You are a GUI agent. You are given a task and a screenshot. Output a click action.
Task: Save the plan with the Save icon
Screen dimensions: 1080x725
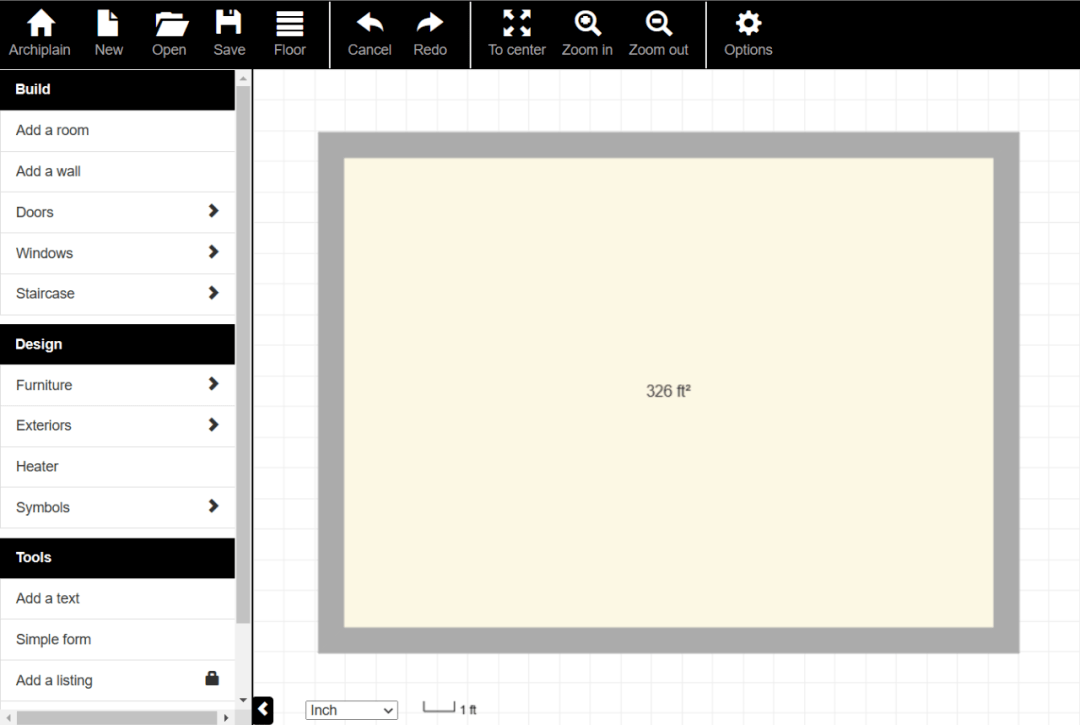pyautogui.click(x=229, y=33)
